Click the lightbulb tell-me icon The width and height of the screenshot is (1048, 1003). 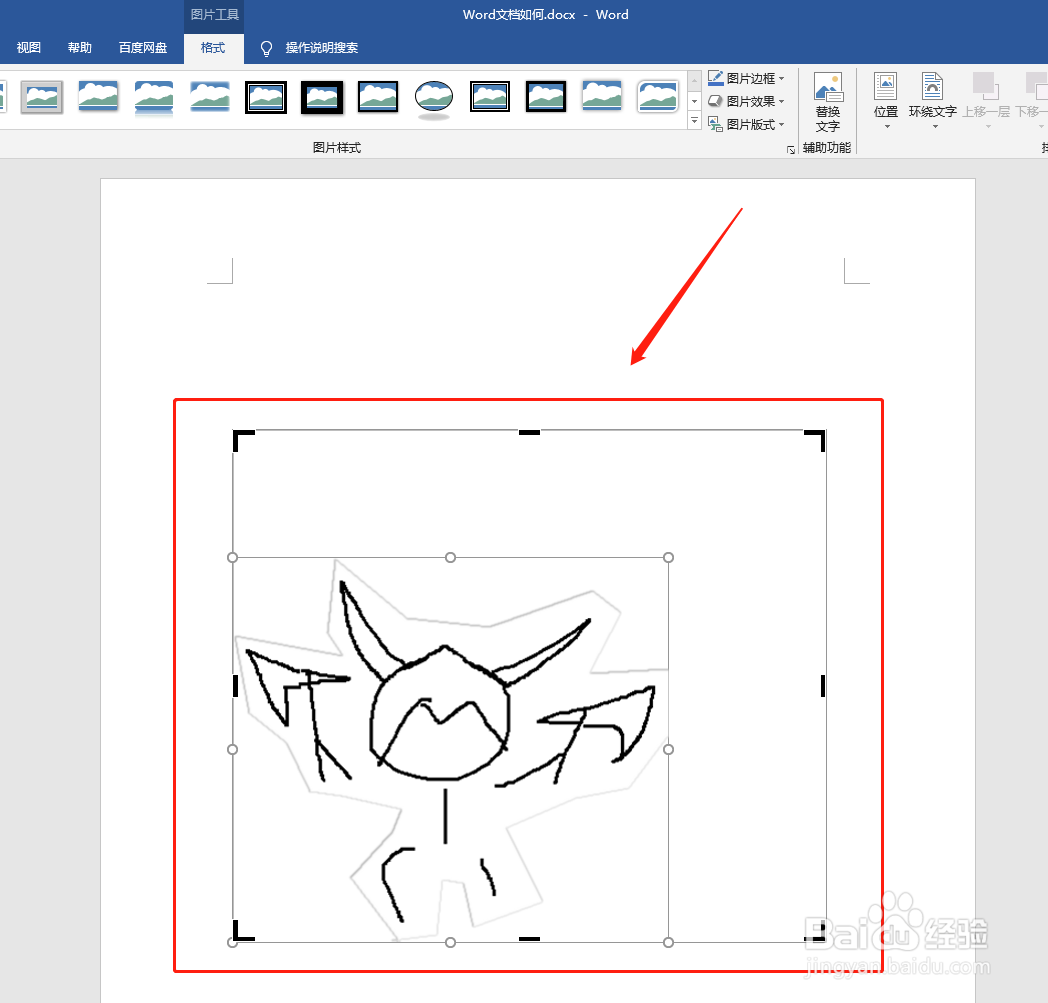[x=266, y=48]
